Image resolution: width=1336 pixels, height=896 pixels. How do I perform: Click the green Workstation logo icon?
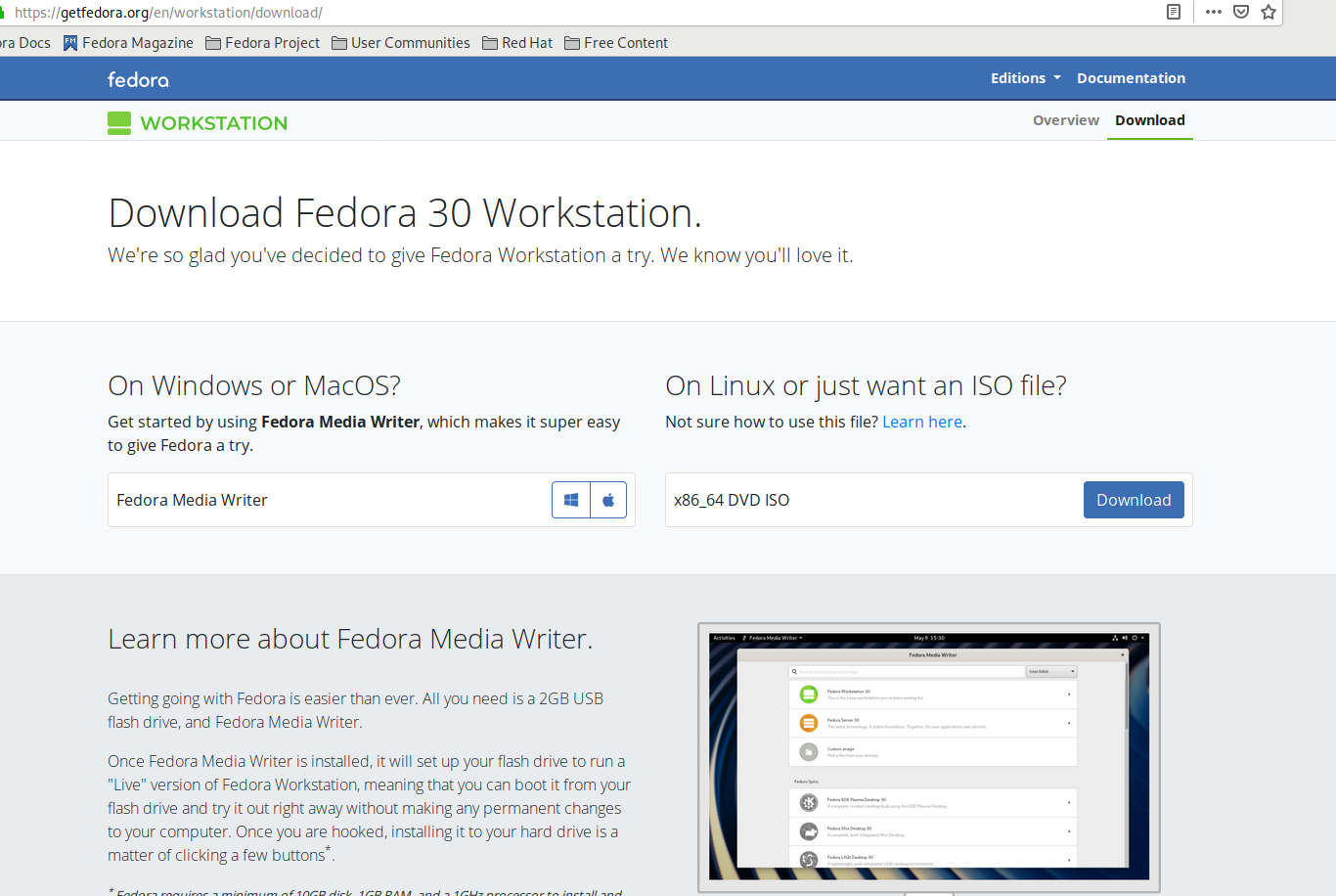tap(119, 123)
